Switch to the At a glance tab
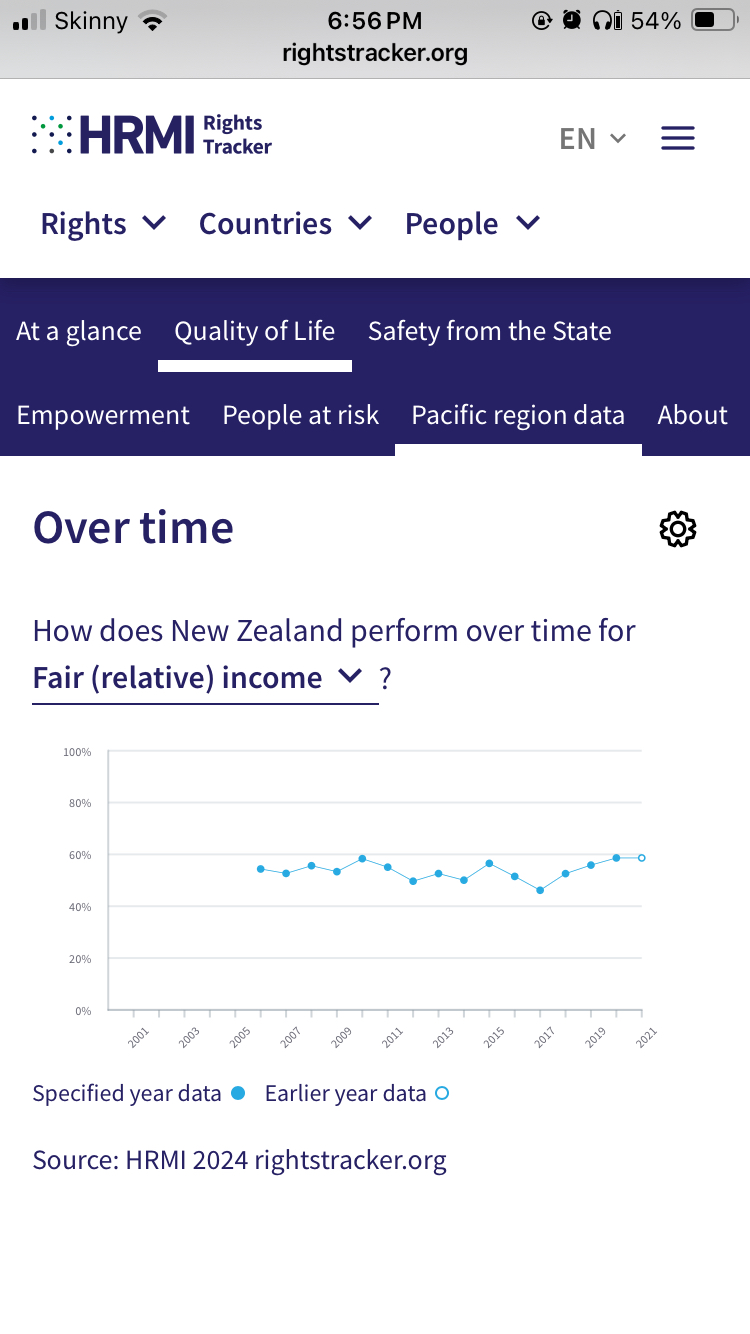 (x=79, y=332)
